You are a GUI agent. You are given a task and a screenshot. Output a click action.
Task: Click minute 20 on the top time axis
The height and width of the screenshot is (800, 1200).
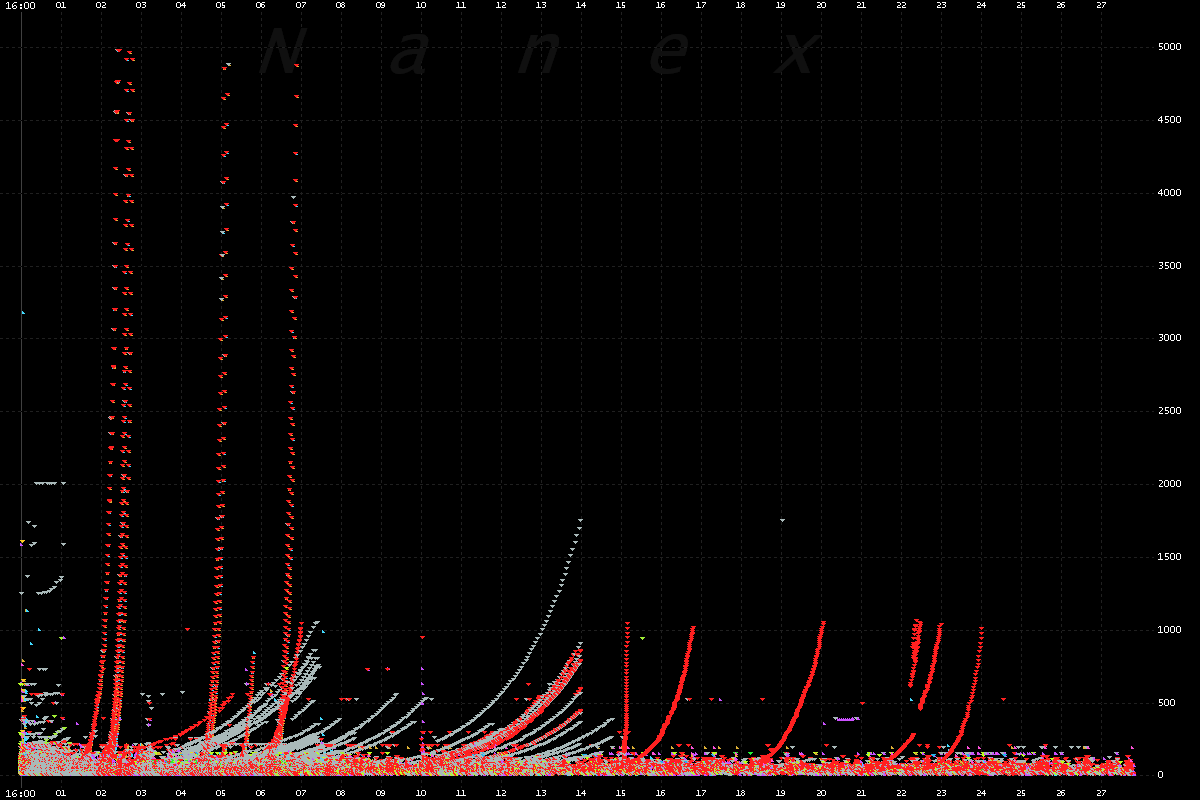(x=821, y=5)
